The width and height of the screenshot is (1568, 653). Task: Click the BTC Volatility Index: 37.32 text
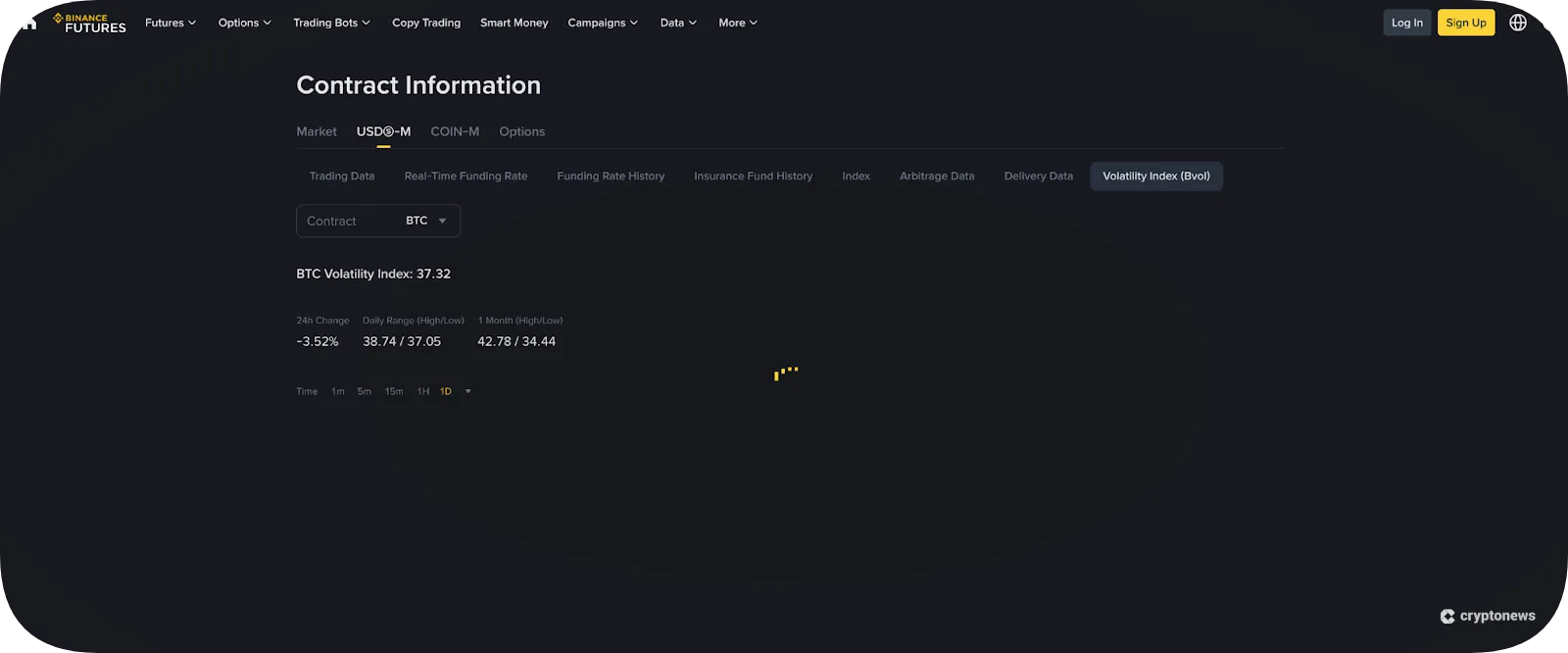373,274
